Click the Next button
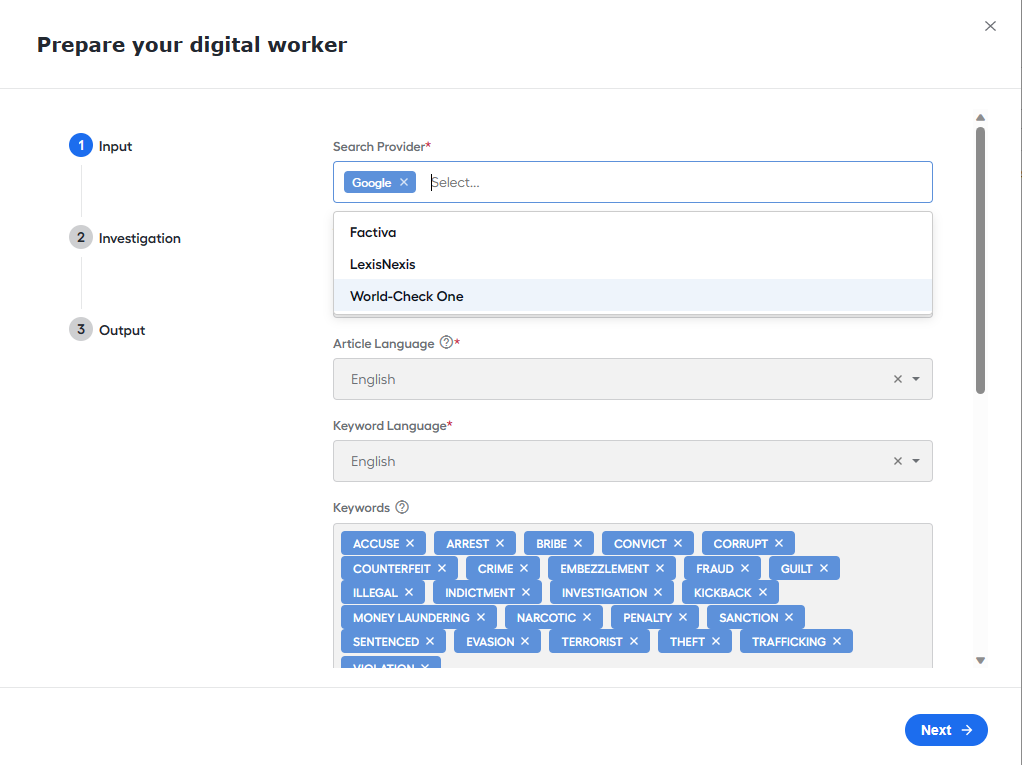This screenshot has height=765, width=1022. pos(945,730)
